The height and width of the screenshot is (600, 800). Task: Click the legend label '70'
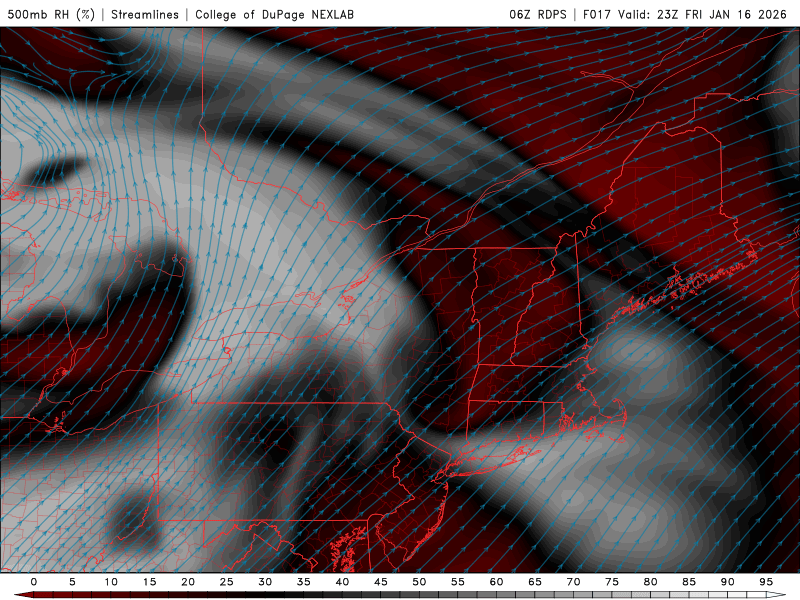tap(573, 582)
